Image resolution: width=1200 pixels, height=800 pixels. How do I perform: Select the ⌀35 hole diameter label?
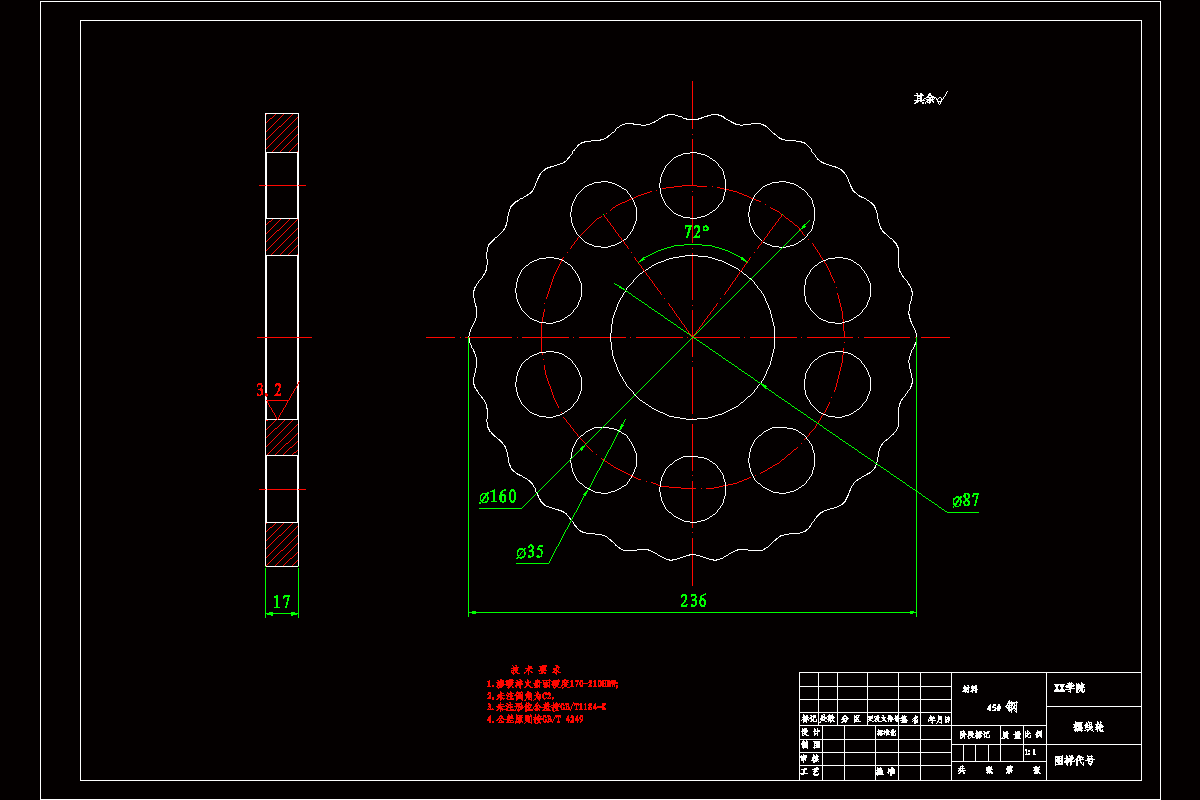pyautogui.click(x=530, y=552)
